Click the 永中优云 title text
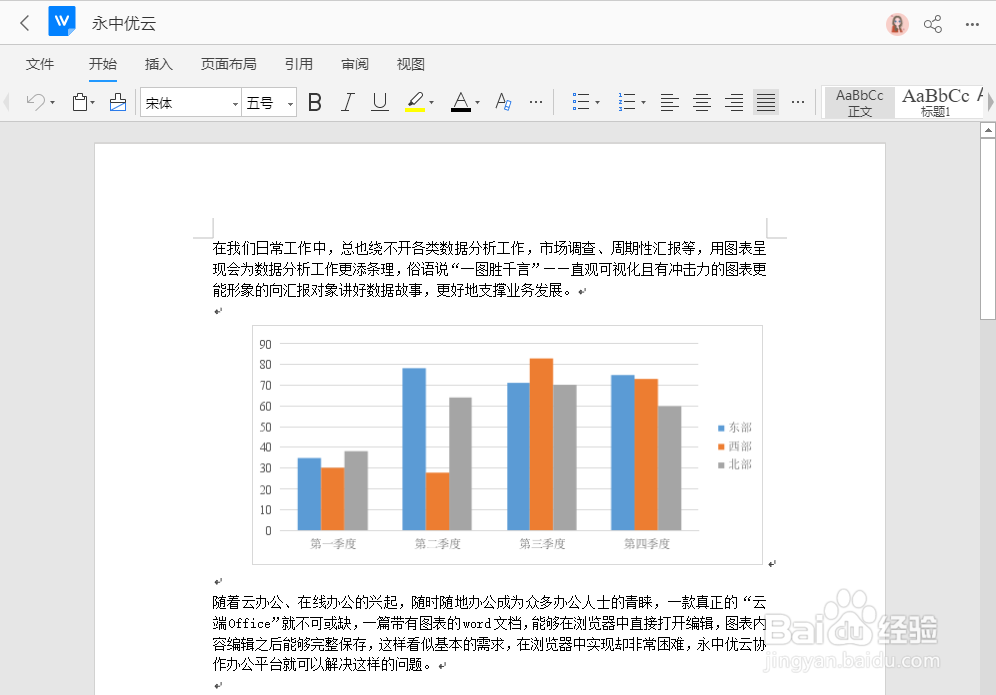The image size is (996, 695). pyautogui.click(x=124, y=24)
